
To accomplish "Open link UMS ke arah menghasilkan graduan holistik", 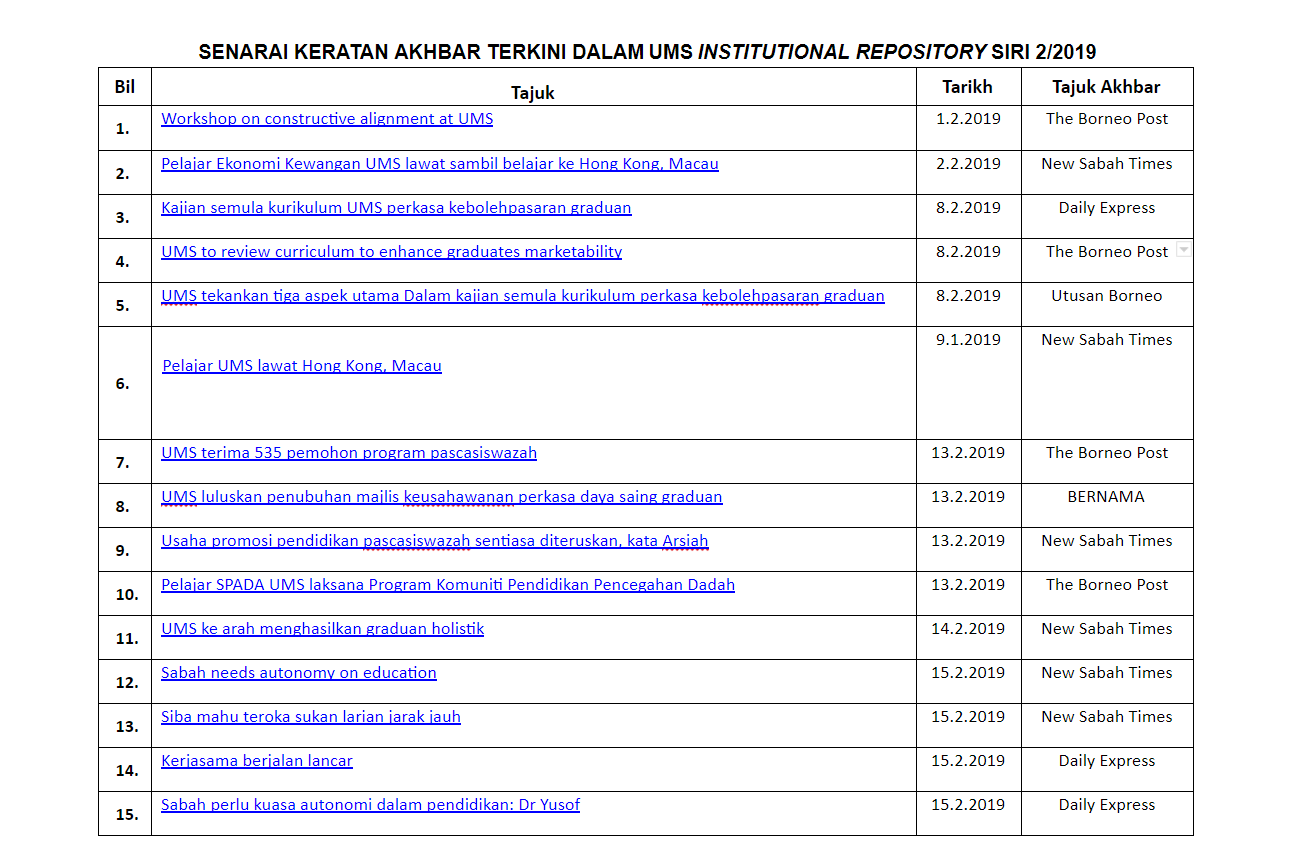I will [x=323, y=629].
